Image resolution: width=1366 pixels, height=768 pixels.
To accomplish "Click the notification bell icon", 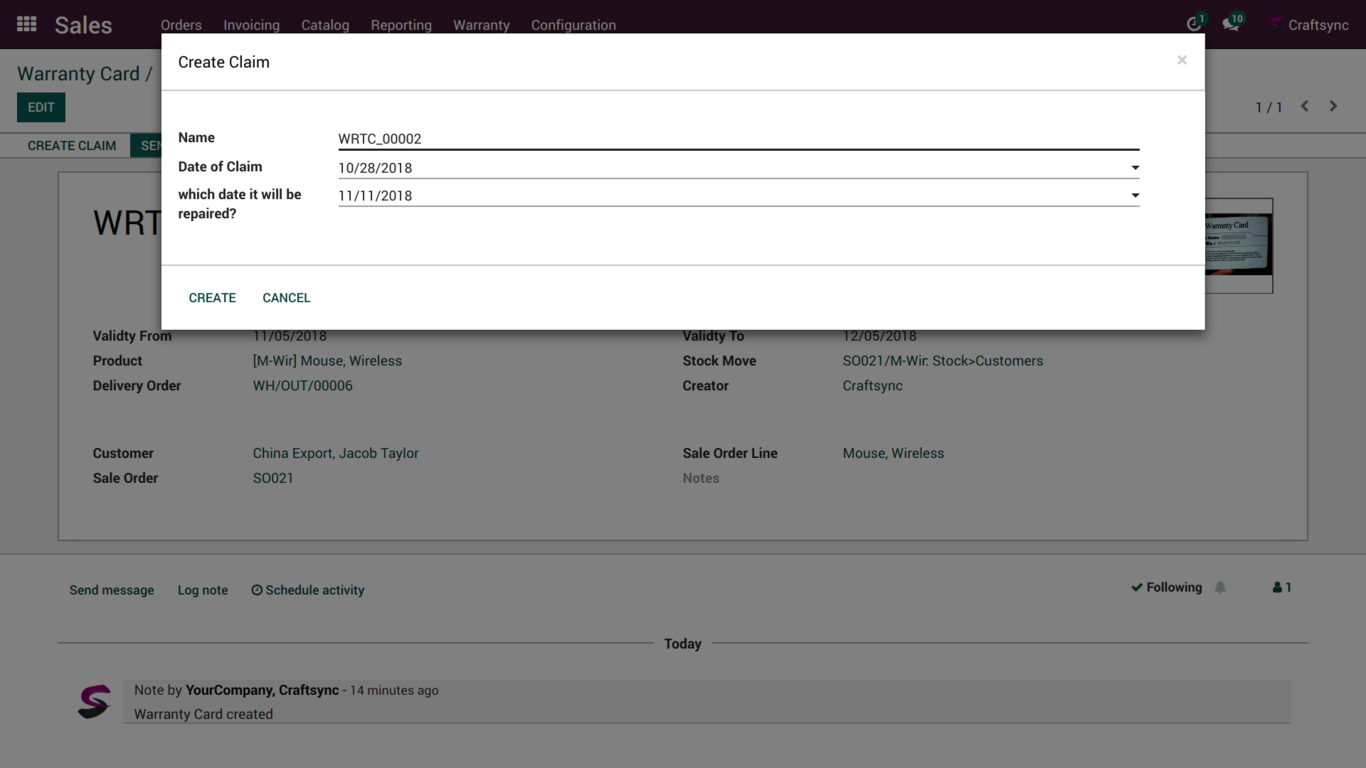I will [x=1220, y=588].
